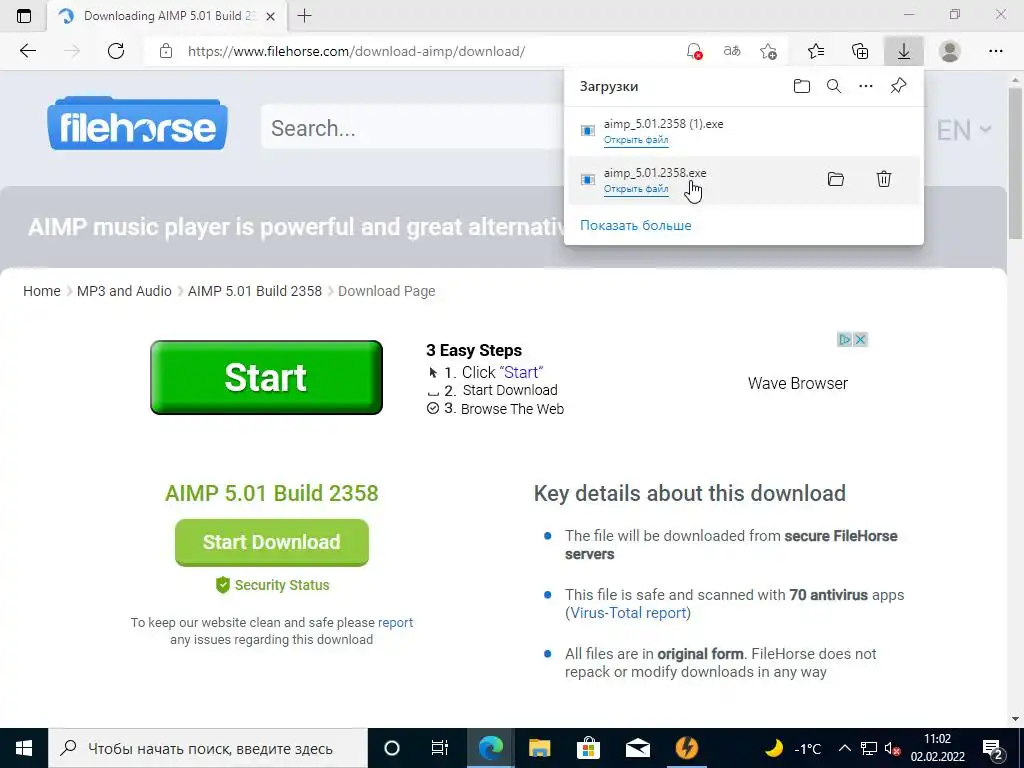Expand the EN language dropdown
The width and height of the screenshot is (1024, 768).
click(964, 130)
